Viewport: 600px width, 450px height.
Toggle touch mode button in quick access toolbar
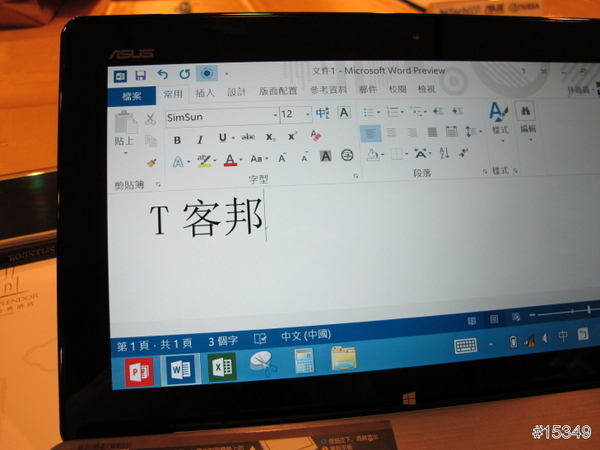coord(207,73)
